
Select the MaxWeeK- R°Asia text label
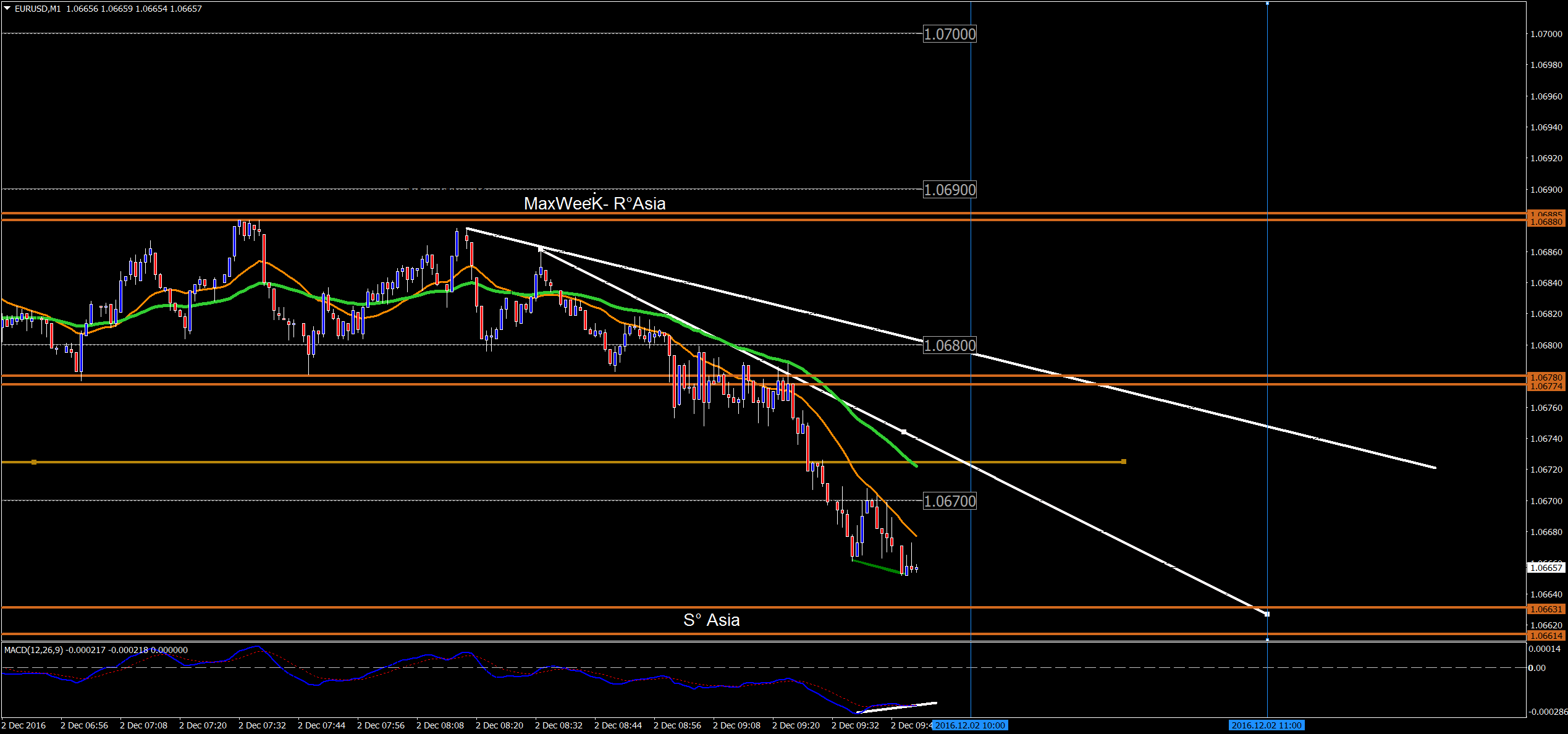pyautogui.click(x=594, y=203)
